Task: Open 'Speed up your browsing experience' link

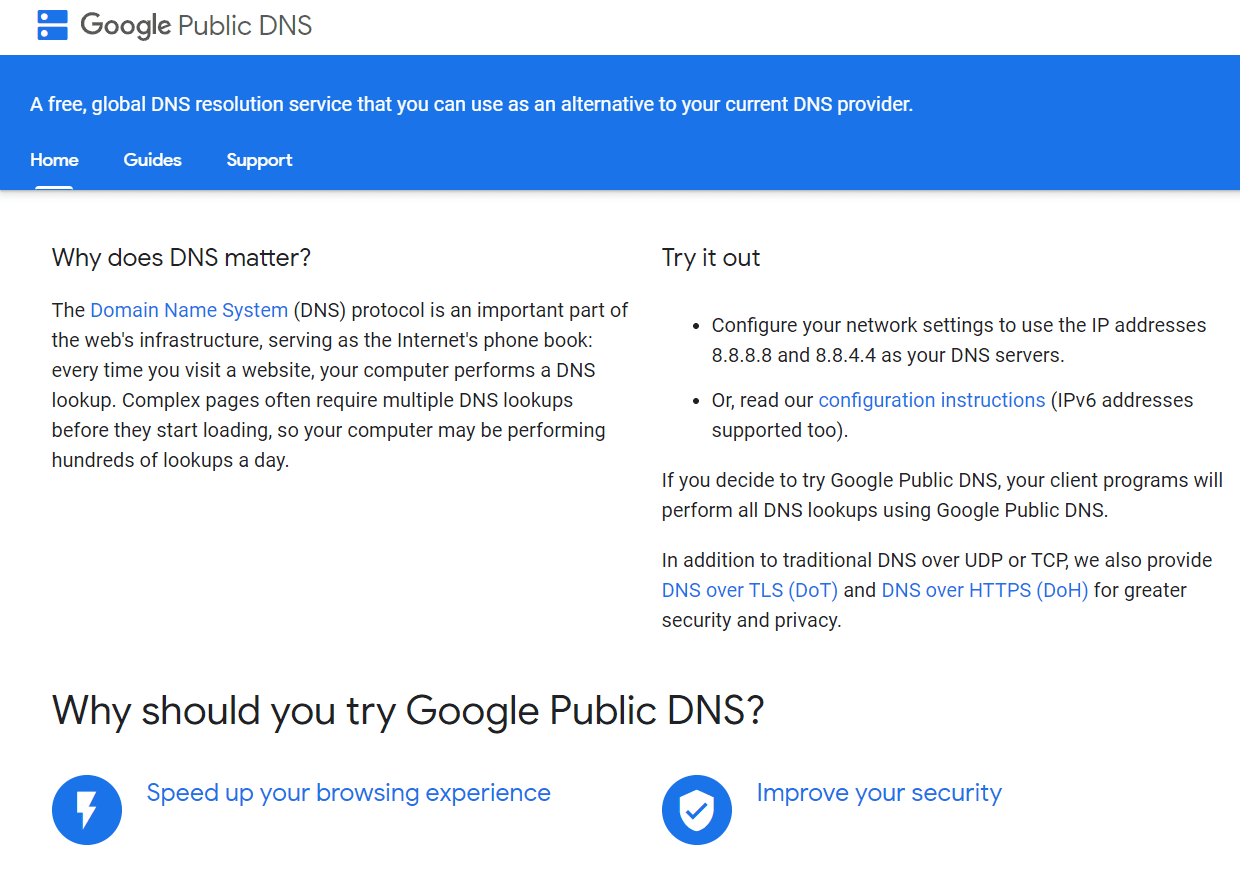Action: 348,793
